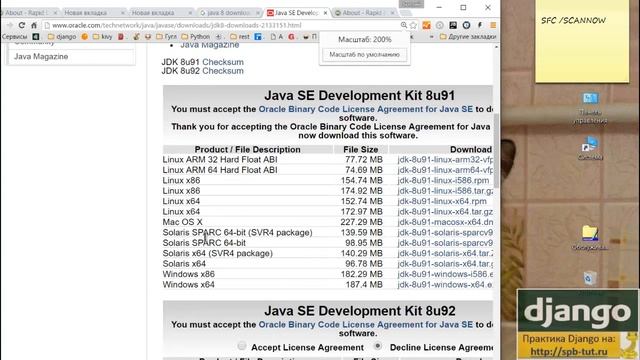Image resolution: width=640 pixels, height=360 pixels.
Task: Click the orange extension icon beside the star
Action: click(426, 25)
